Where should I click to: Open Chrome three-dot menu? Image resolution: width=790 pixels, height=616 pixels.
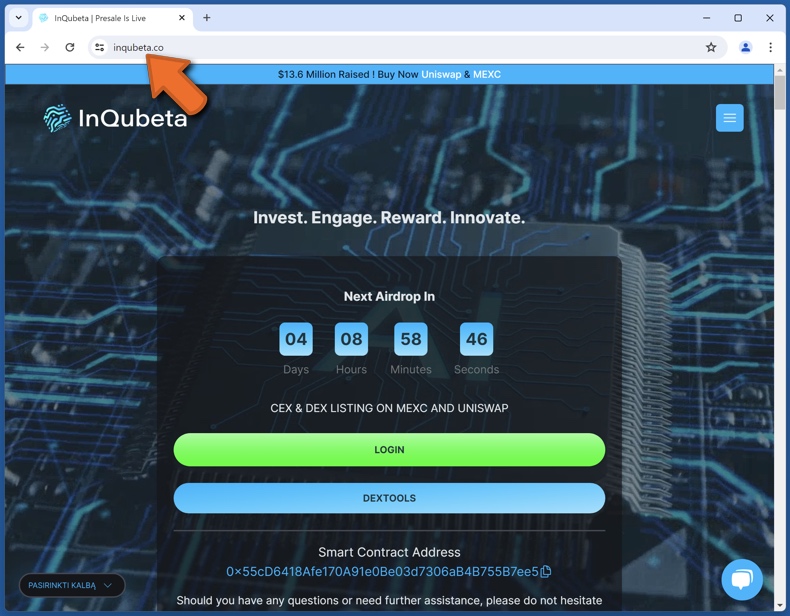click(770, 47)
